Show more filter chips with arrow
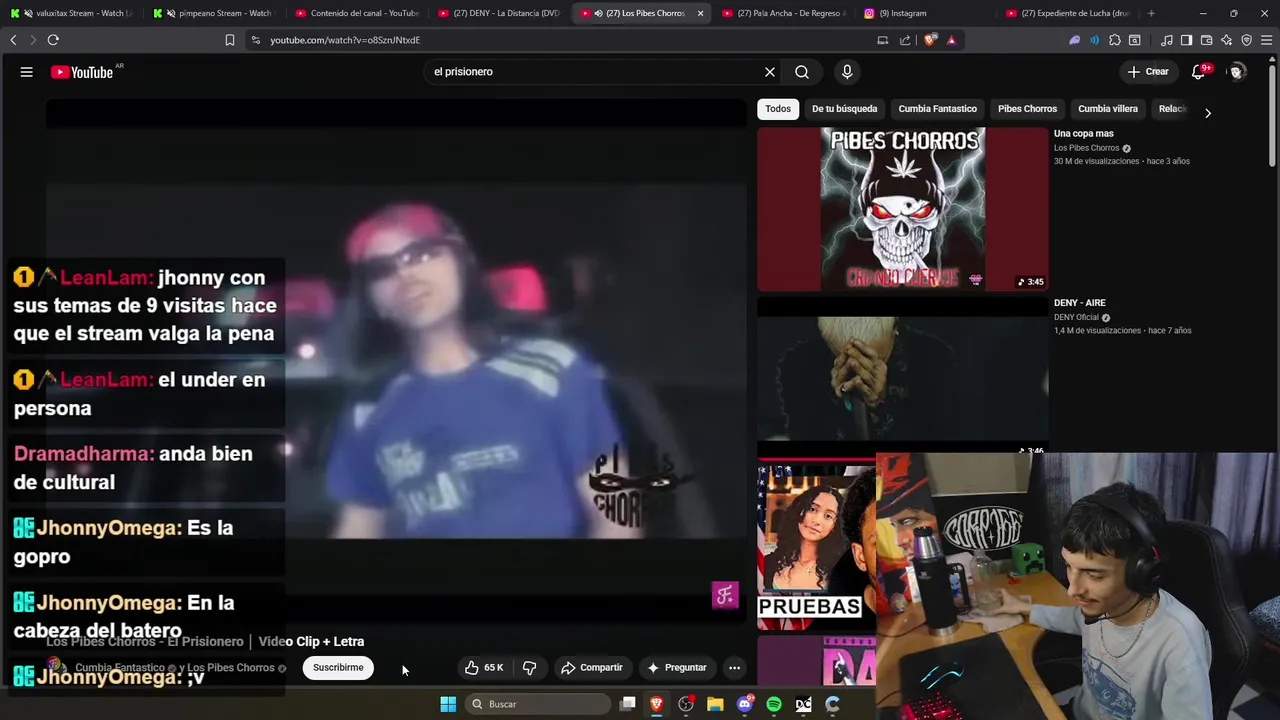 pyautogui.click(x=1207, y=113)
